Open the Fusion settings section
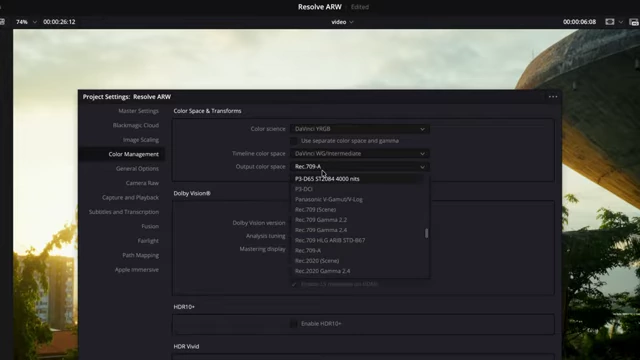Screen dimensions: 640x360 [150, 226]
